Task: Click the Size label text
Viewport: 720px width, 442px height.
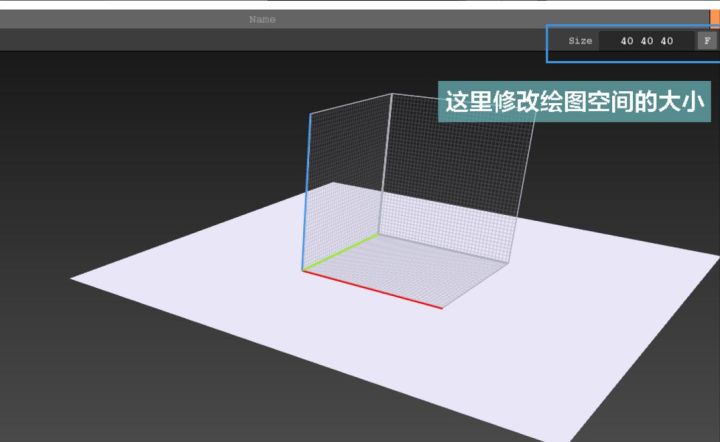Action: [x=580, y=41]
